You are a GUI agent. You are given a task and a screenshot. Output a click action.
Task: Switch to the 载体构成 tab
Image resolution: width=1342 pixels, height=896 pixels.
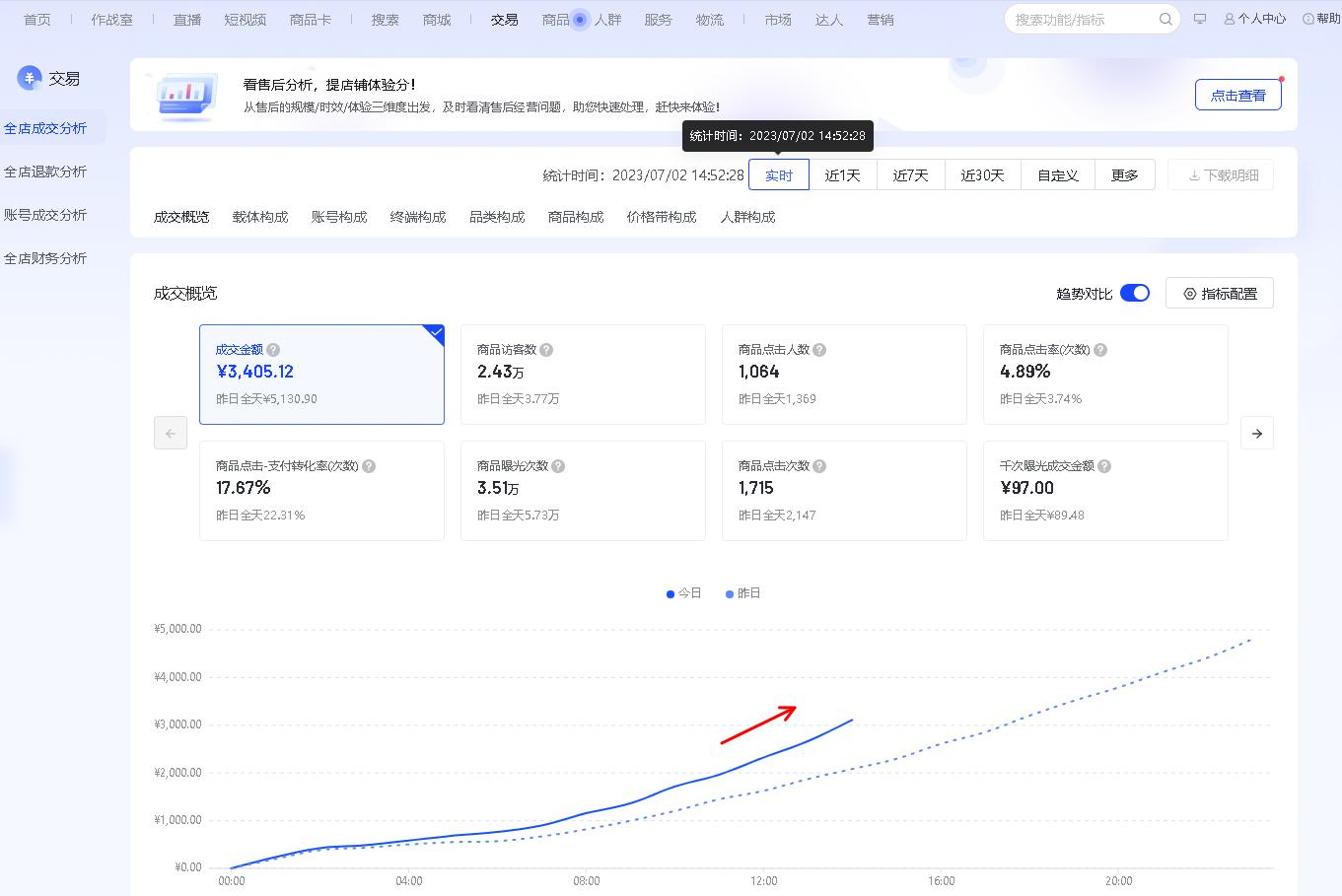click(260, 216)
